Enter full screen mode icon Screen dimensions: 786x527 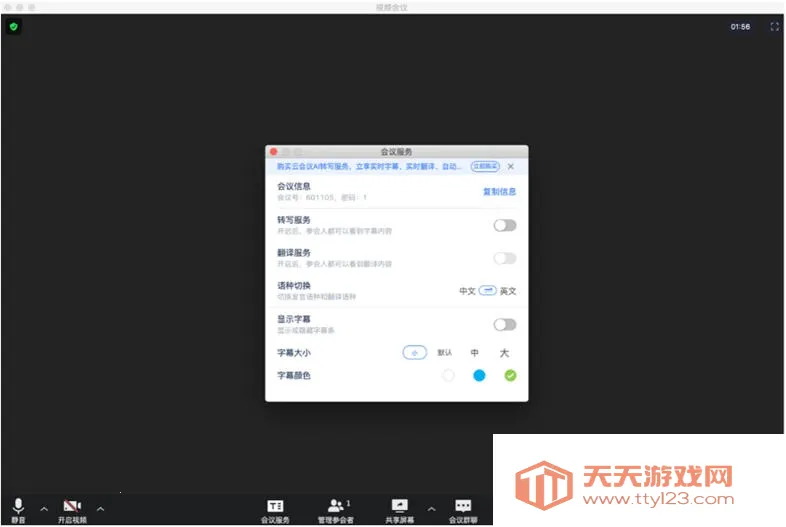click(x=774, y=27)
